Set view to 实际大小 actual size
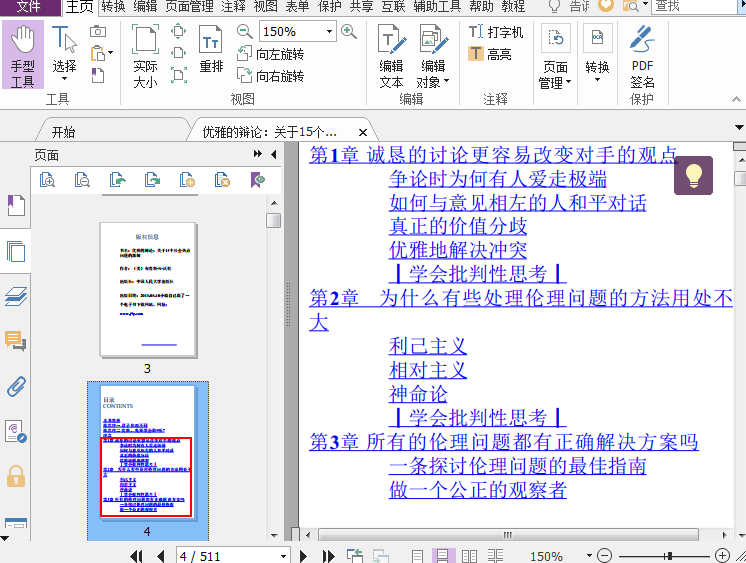The image size is (746, 563). coord(145,56)
